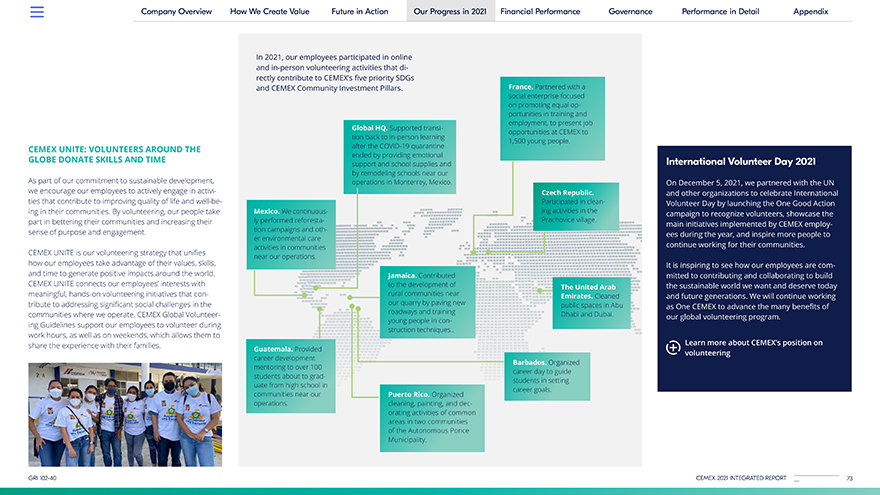Open the How We Create Value section
Screen dimensions: 880x495
[x=271, y=12]
